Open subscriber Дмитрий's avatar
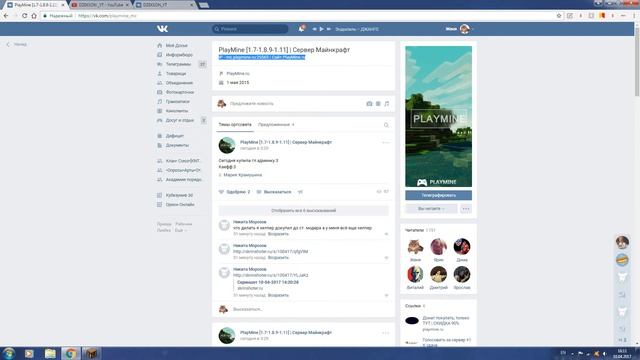Image resolution: width=640 pixels, height=360 pixels. pyautogui.click(x=438, y=274)
